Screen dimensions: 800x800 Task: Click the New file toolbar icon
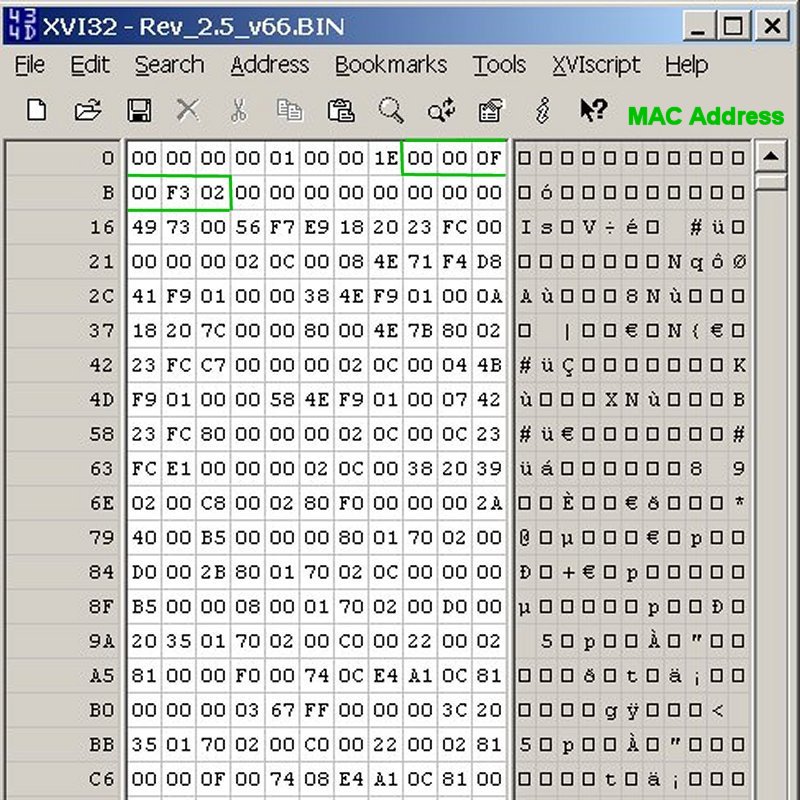[37, 110]
